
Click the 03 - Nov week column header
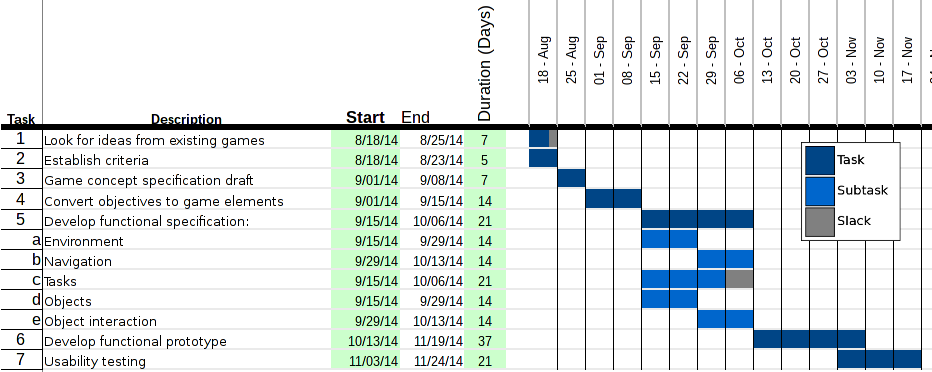click(851, 60)
